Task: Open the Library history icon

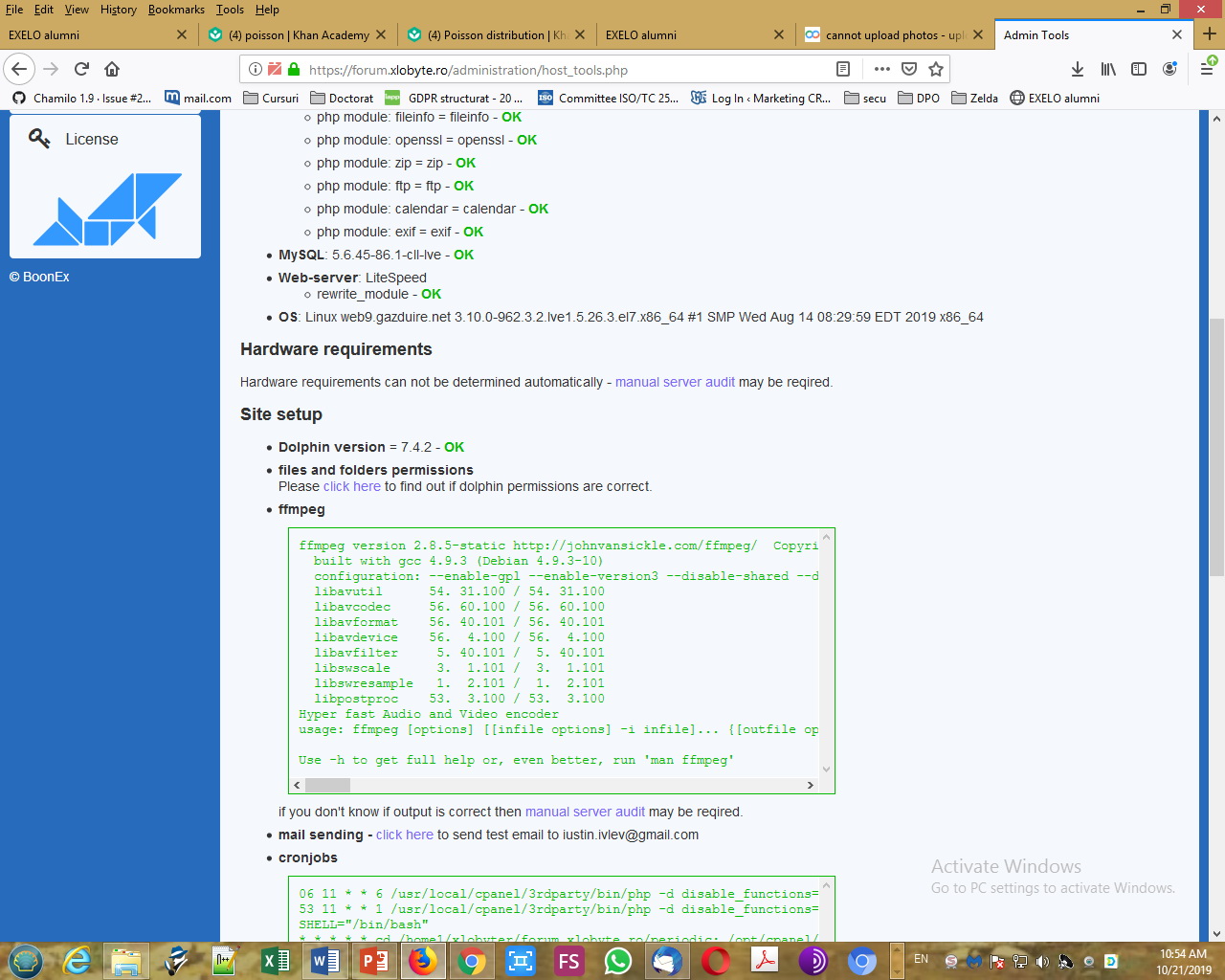Action: tap(1108, 69)
